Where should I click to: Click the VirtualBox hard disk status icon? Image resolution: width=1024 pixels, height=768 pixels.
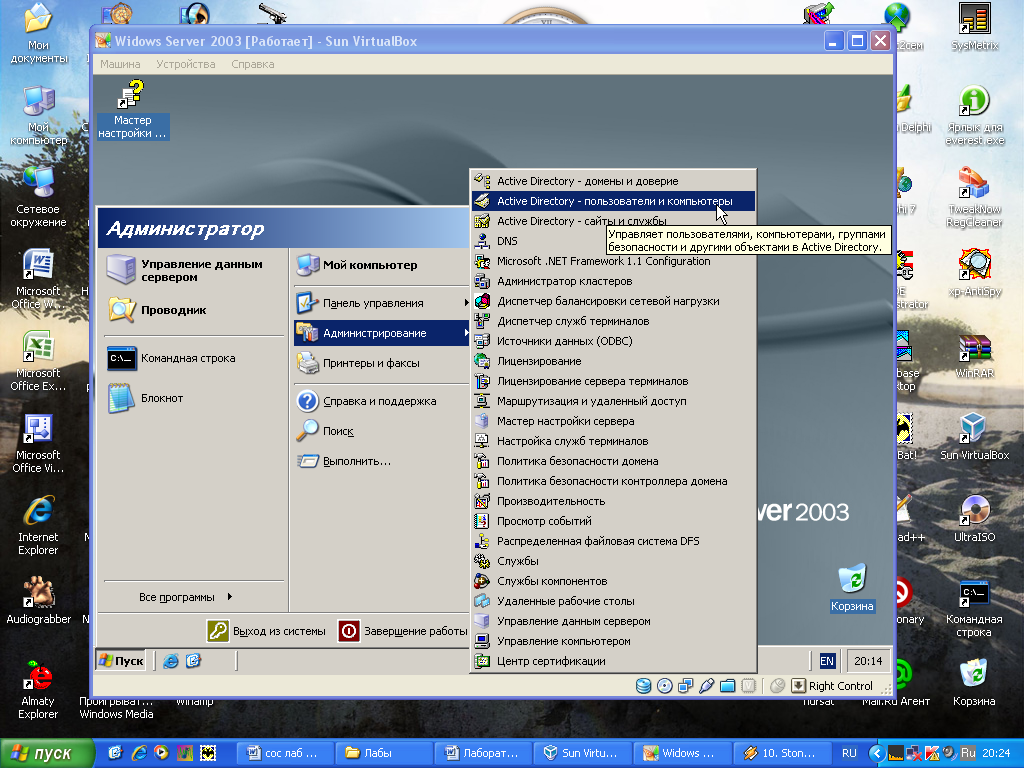[643, 686]
